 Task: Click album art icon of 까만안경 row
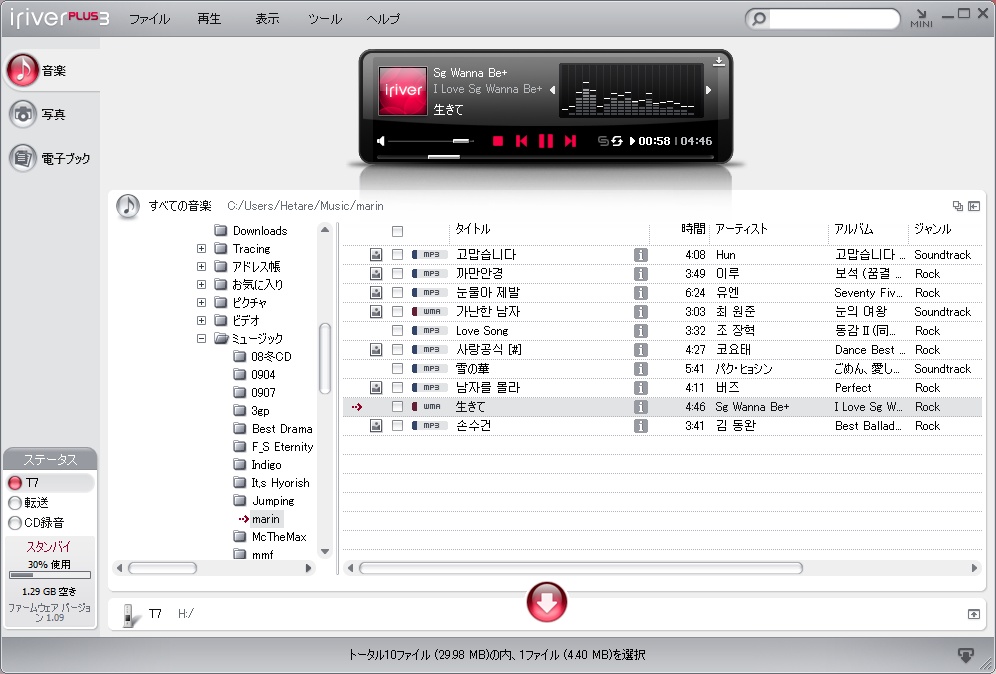click(x=376, y=274)
